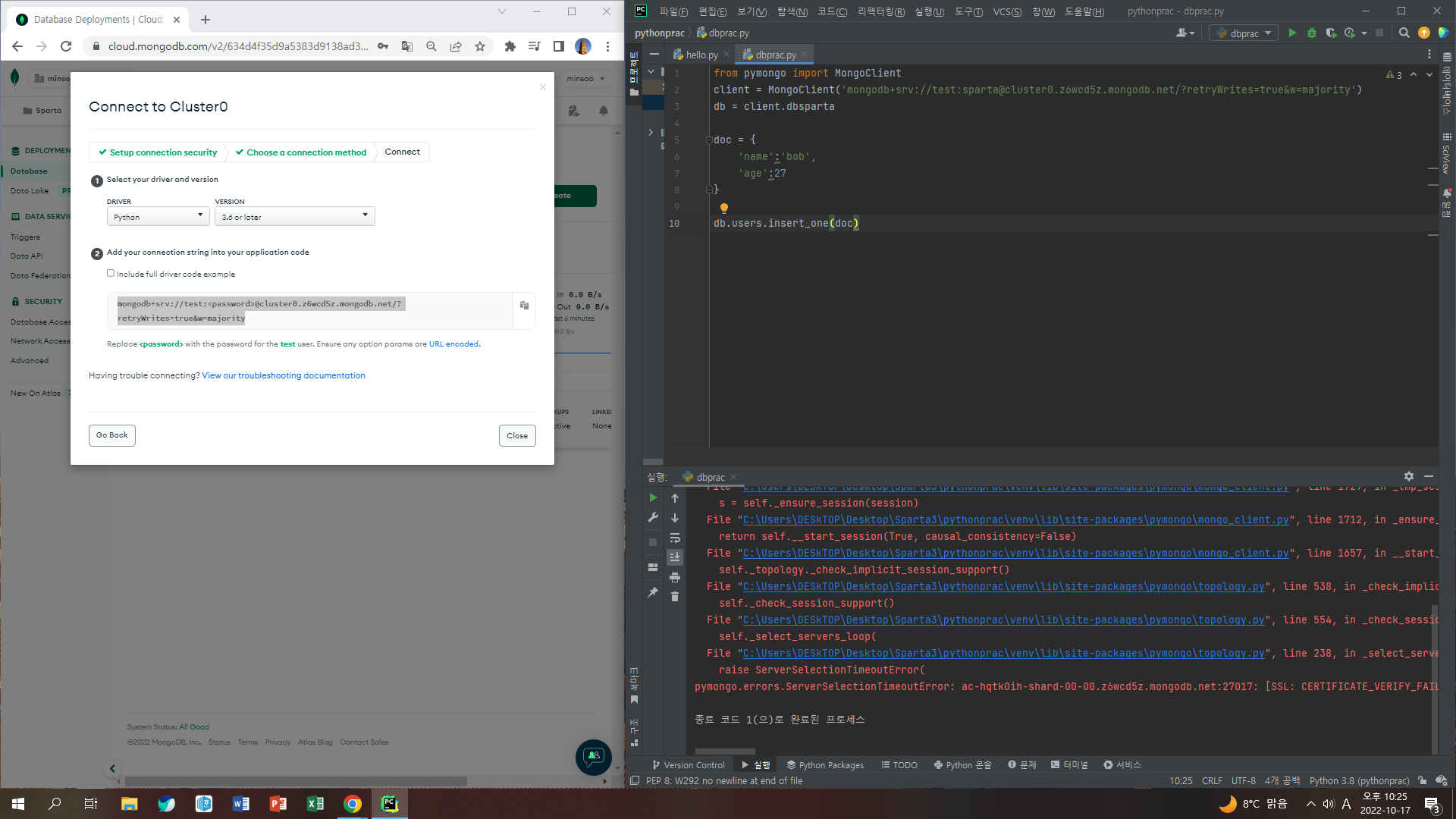Image resolution: width=1456 pixels, height=819 pixels.
Task: Click the Chrome address bar URL
Action: pos(237,46)
